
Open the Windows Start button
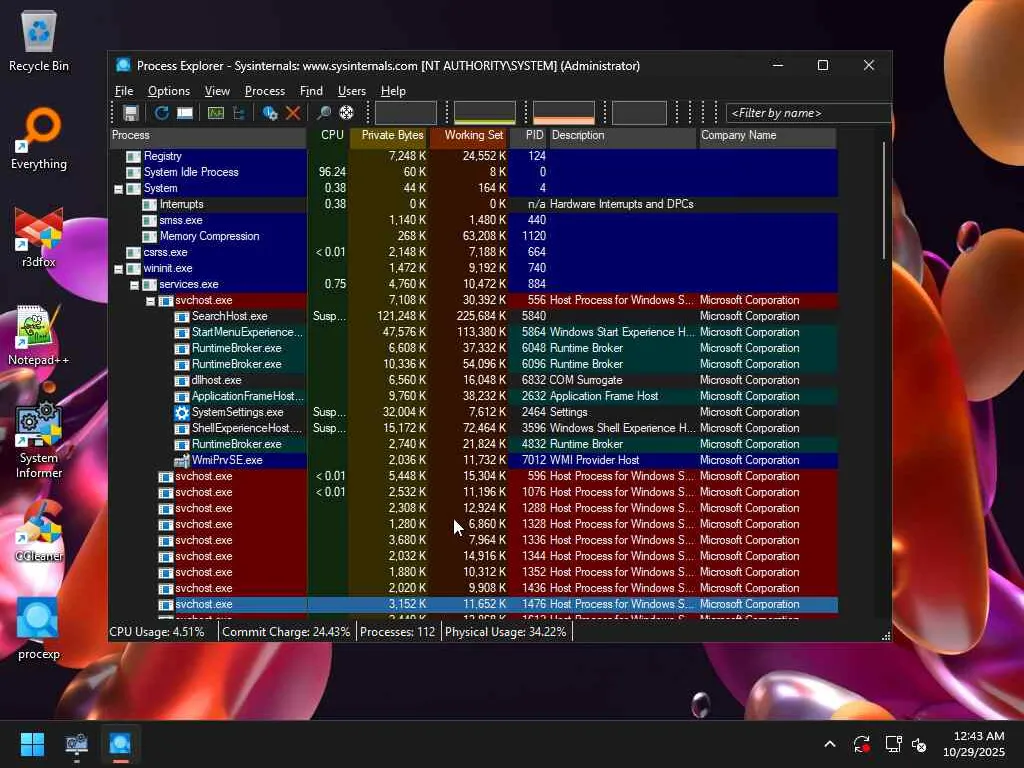pos(32,744)
